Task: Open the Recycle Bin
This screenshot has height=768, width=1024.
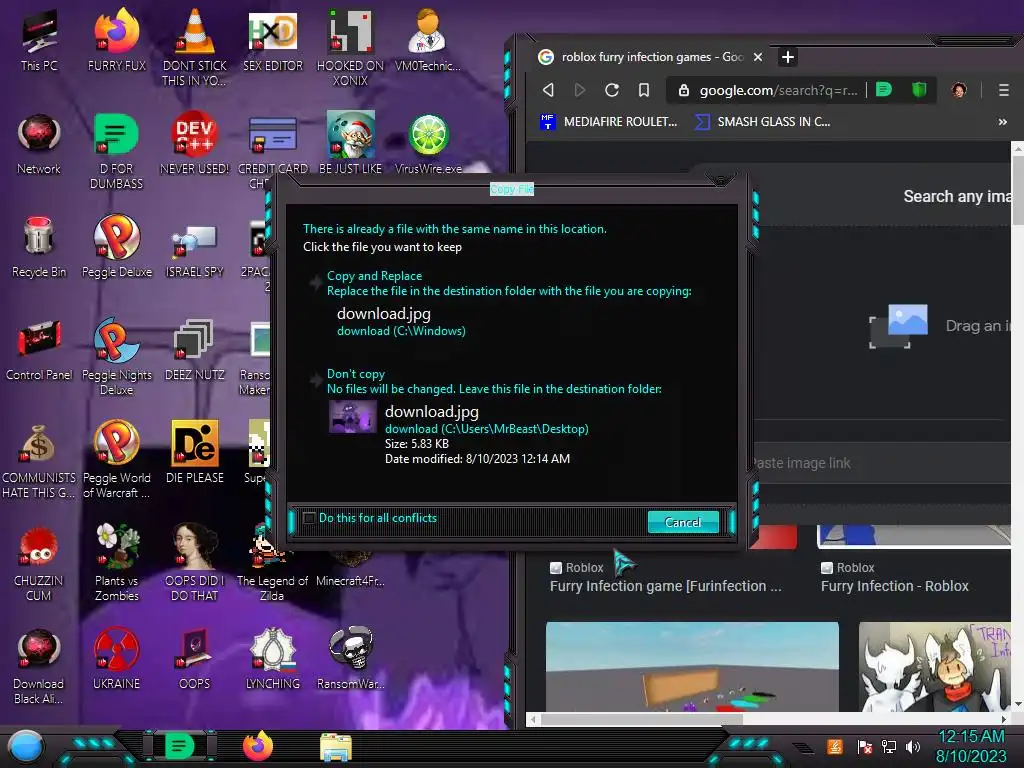Action: (39, 247)
